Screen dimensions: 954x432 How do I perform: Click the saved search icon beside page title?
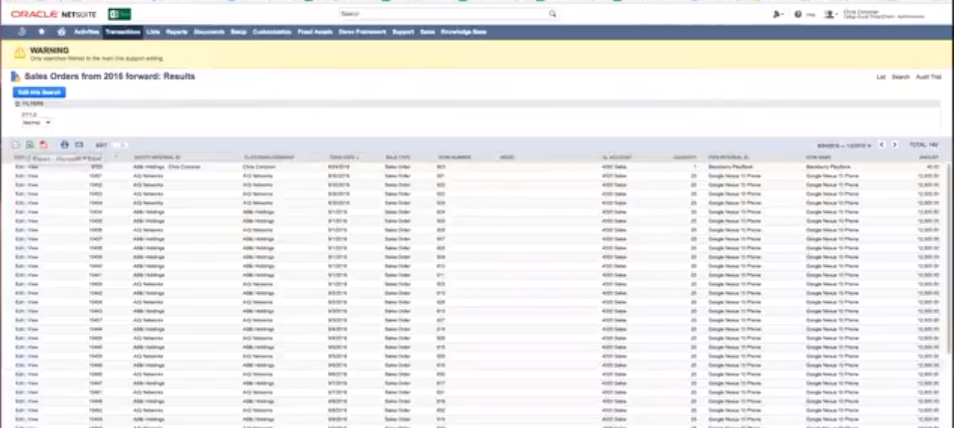coord(16,77)
